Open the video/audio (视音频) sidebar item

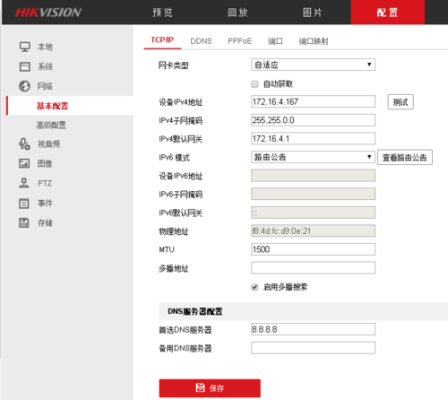[x=49, y=144]
